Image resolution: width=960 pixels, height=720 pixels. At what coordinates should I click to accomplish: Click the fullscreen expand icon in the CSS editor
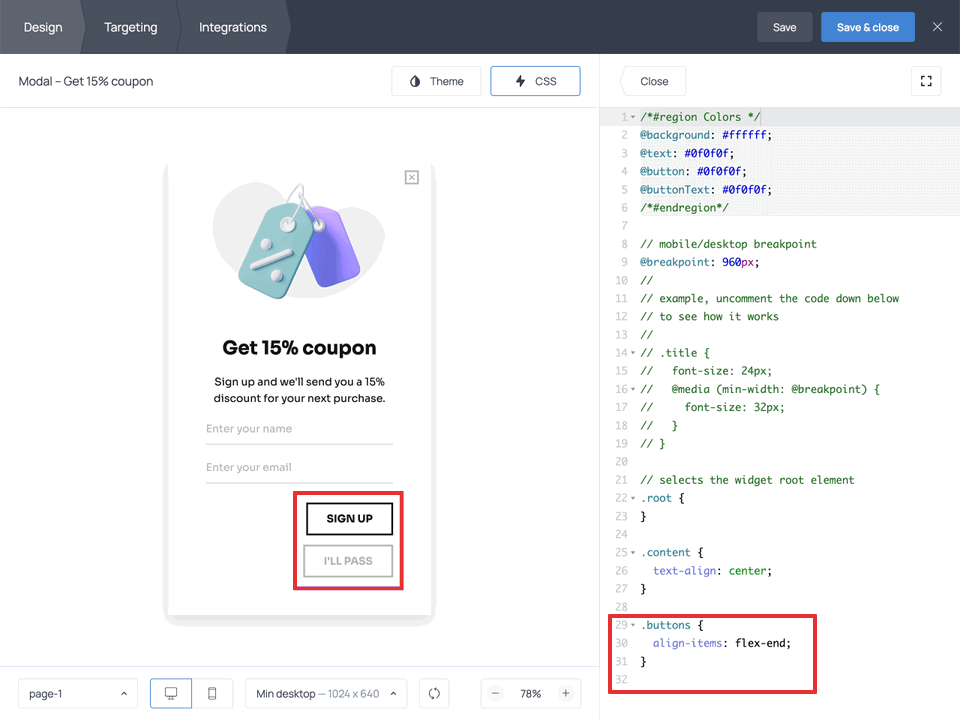[926, 81]
